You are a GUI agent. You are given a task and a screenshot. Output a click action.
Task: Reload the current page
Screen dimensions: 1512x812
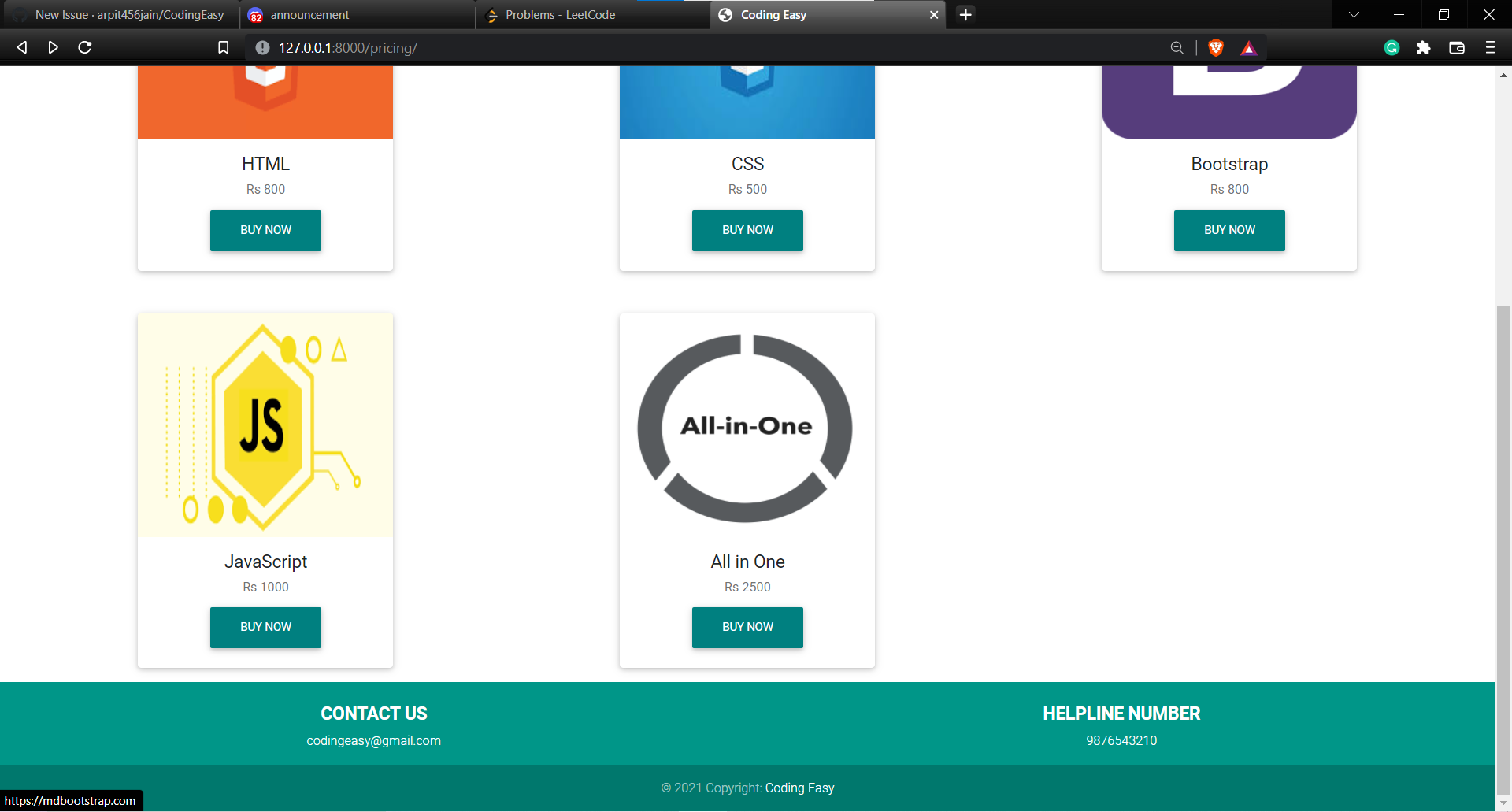point(84,47)
